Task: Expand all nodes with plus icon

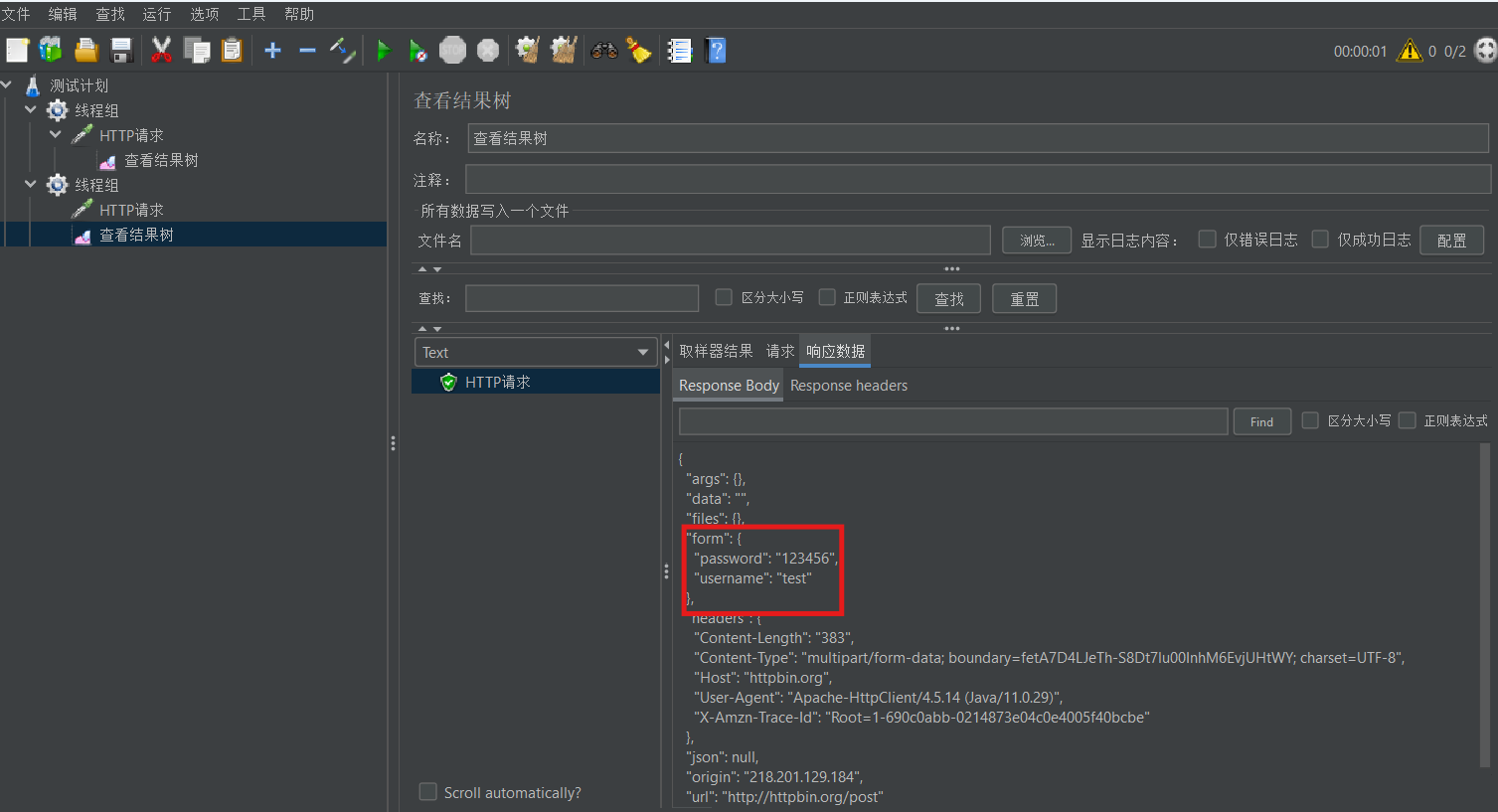Action: coord(272,50)
